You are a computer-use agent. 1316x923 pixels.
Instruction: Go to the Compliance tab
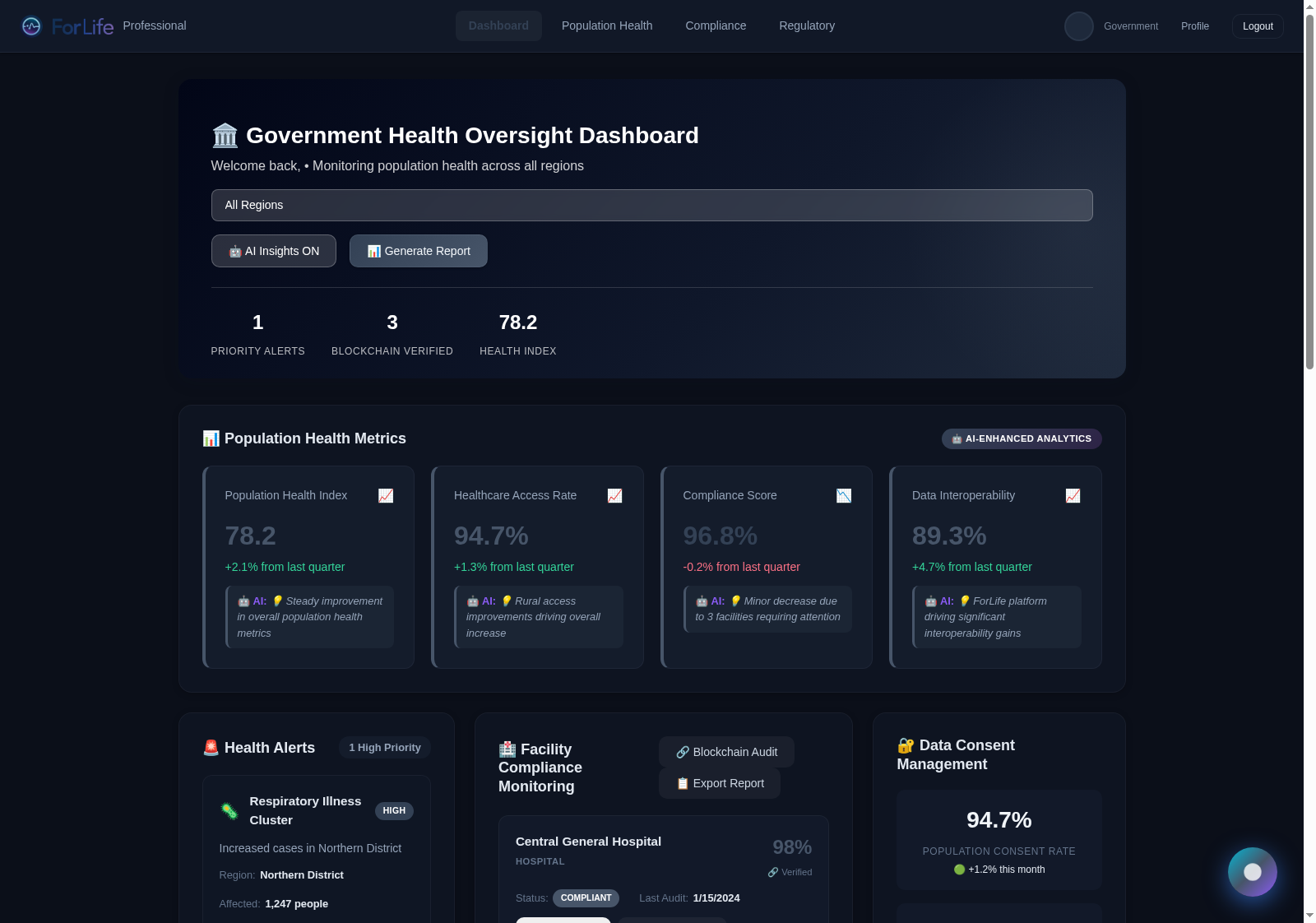click(x=716, y=26)
